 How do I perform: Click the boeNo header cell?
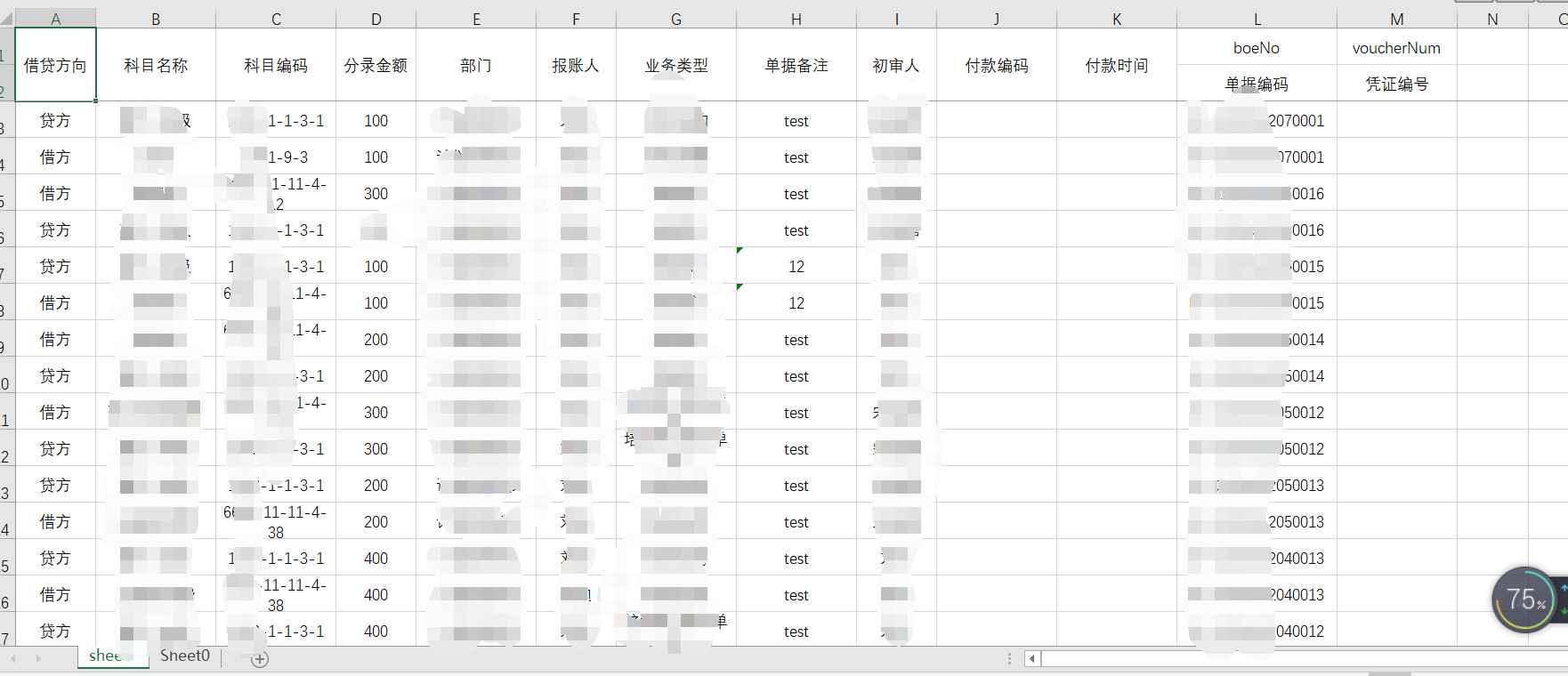(x=1257, y=48)
